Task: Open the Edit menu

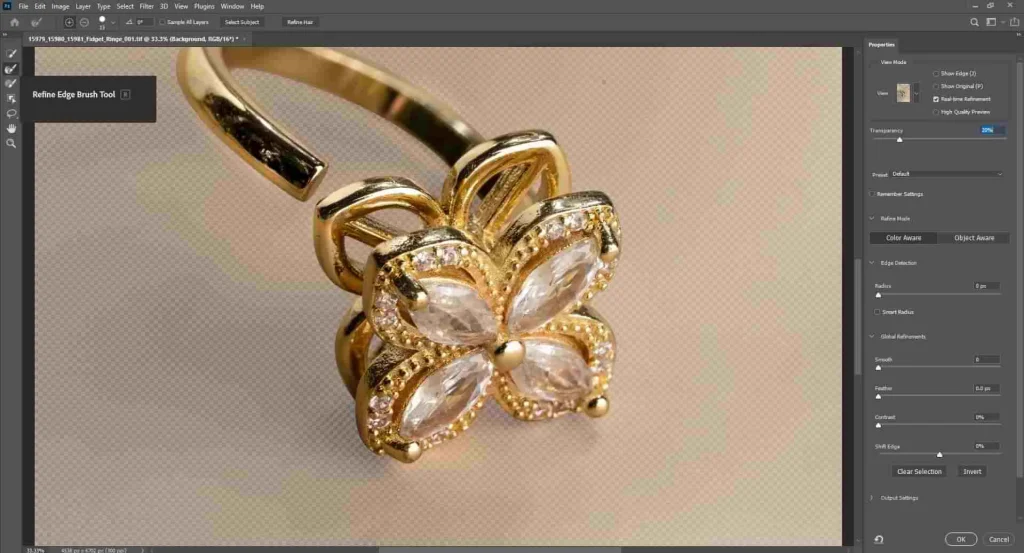Action: pos(40,7)
